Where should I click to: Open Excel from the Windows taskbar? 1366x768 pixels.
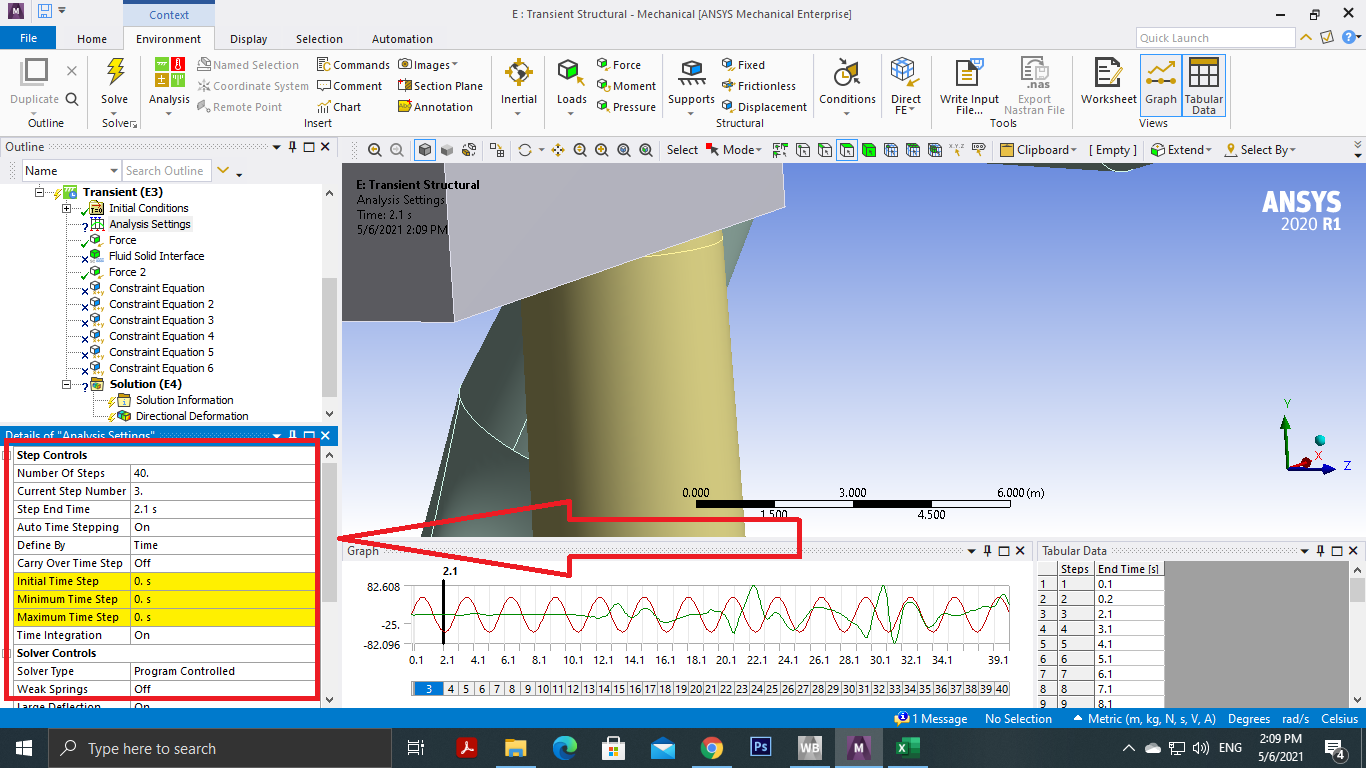point(908,748)
